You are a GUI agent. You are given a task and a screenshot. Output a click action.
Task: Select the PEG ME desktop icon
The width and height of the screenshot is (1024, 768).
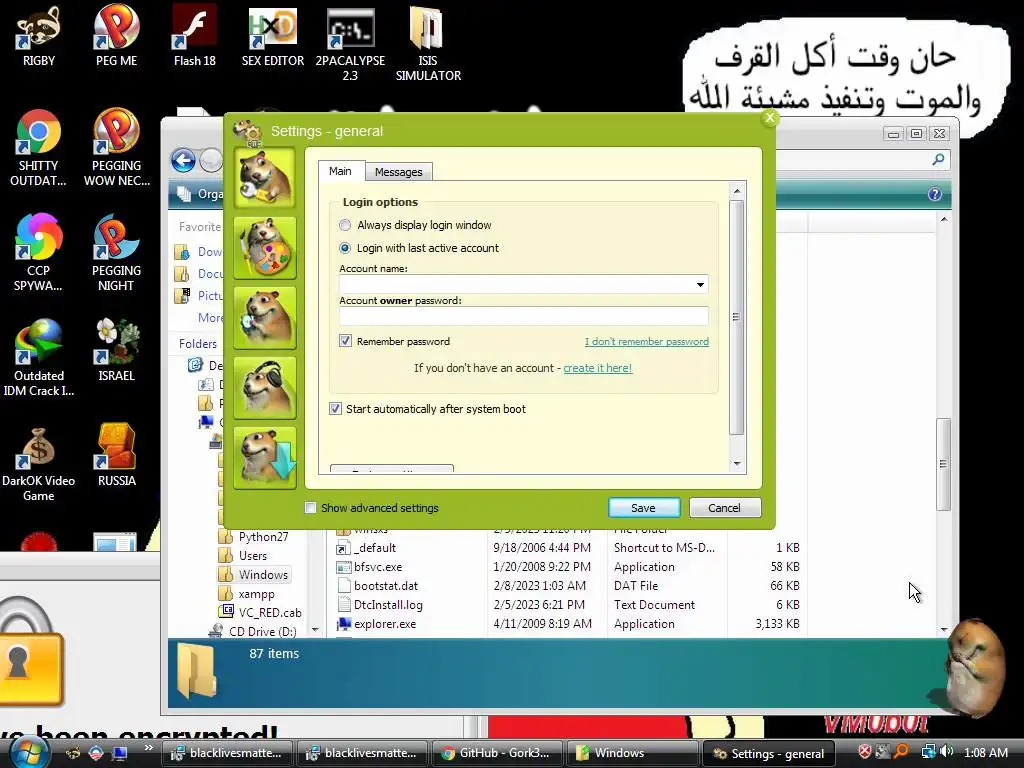click(x=116, y=37)
